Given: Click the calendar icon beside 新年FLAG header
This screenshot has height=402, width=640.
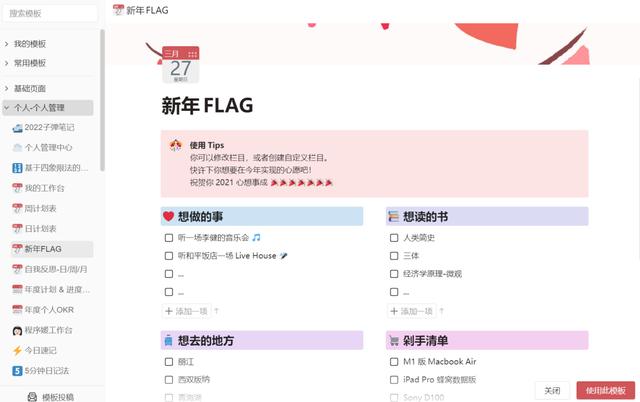Looking at the screenshot, I should click(117, 9).
